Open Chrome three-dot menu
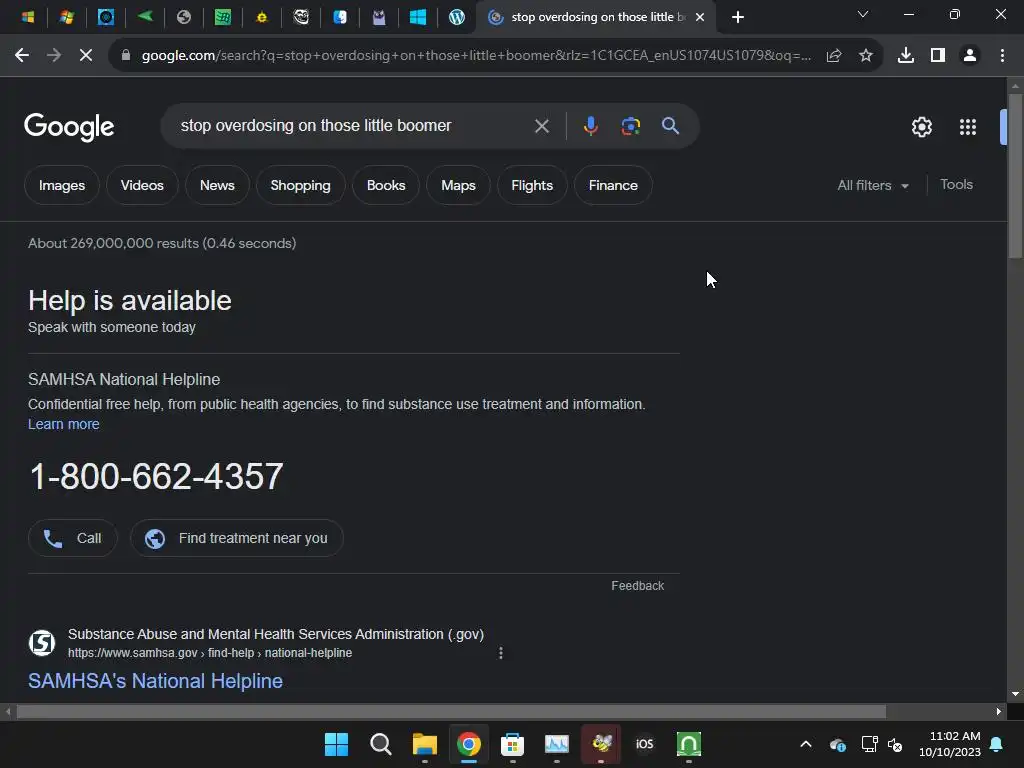The image size is (1024, 768). click(x=1002, y=56)
